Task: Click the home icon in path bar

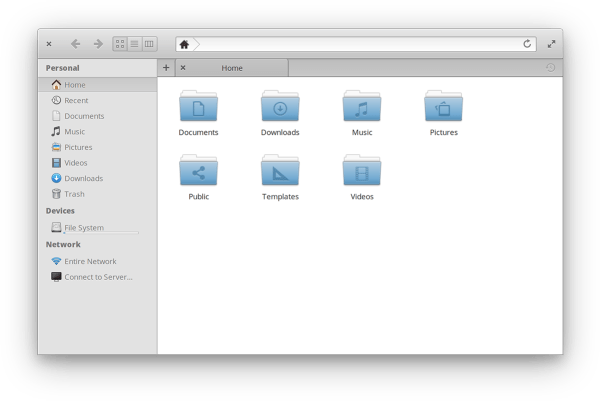Action: (x=184, y=44)
